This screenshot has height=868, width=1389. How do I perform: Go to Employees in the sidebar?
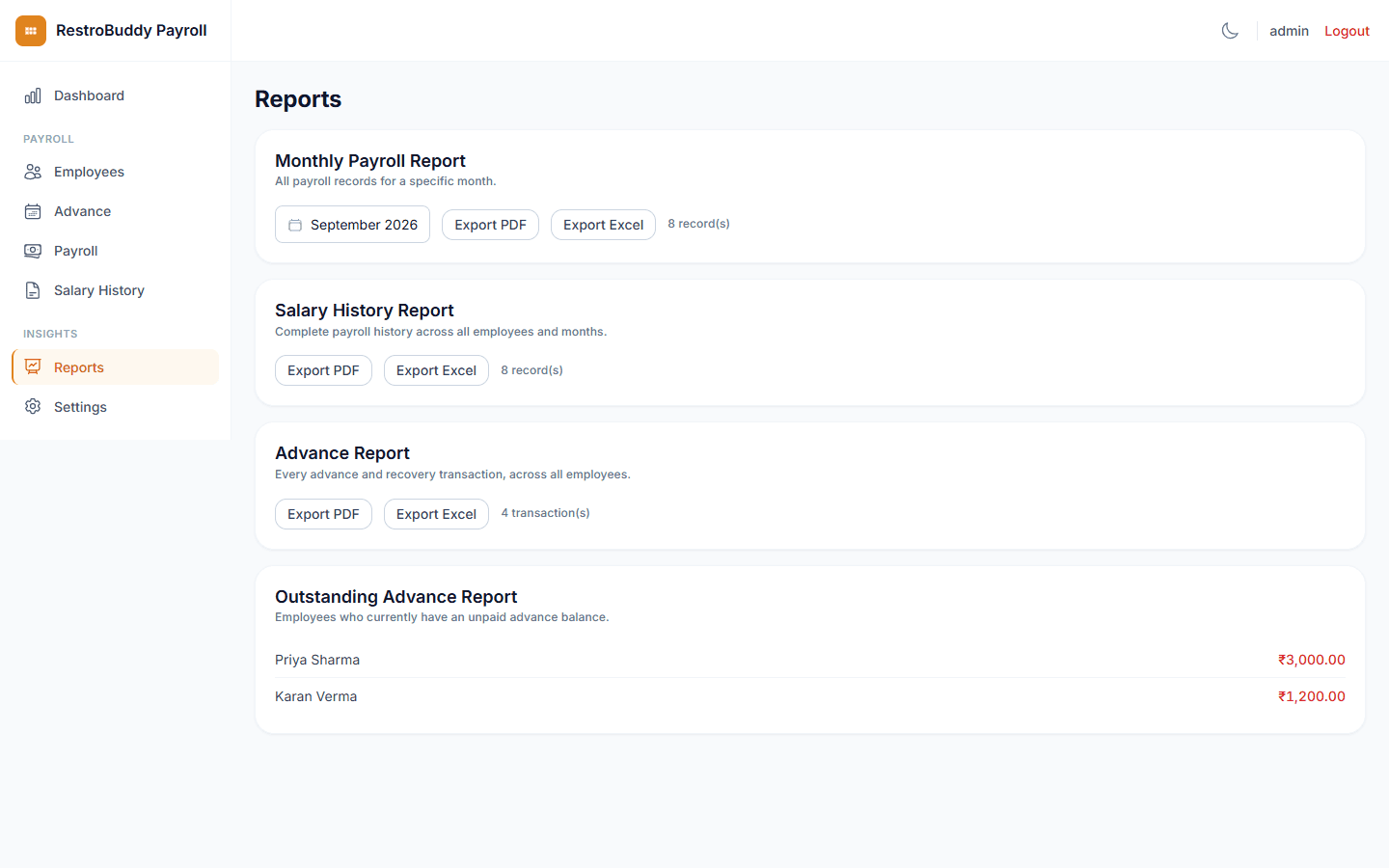pos(115,172)
